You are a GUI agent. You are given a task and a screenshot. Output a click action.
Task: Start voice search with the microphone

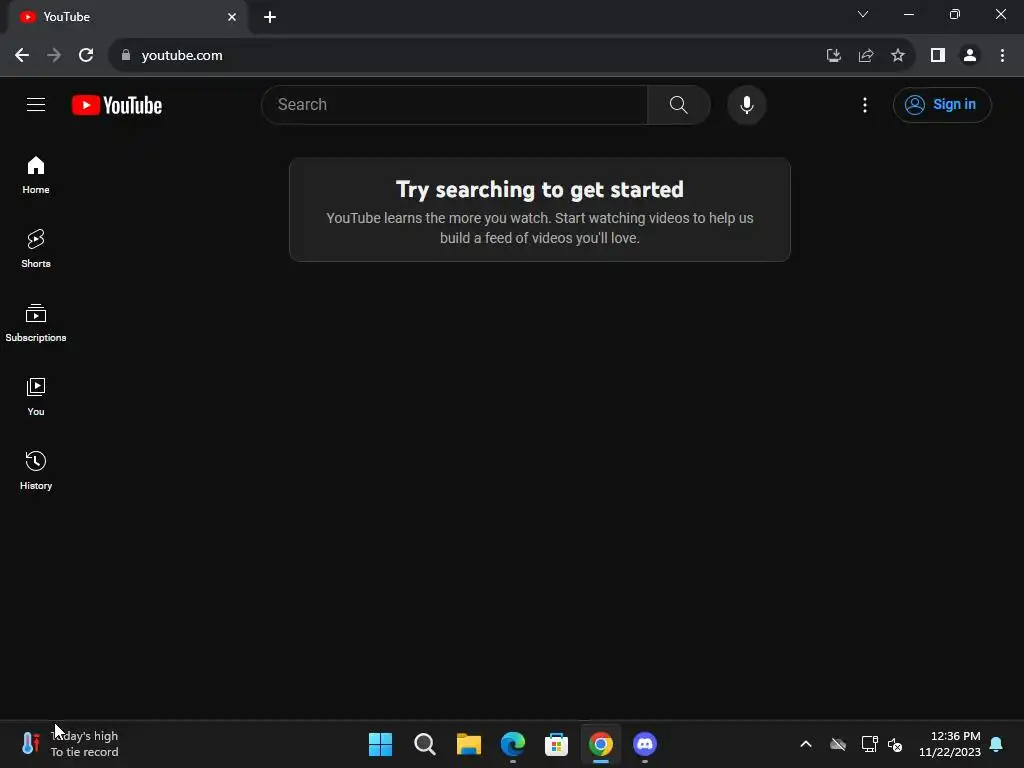(746, 104)
